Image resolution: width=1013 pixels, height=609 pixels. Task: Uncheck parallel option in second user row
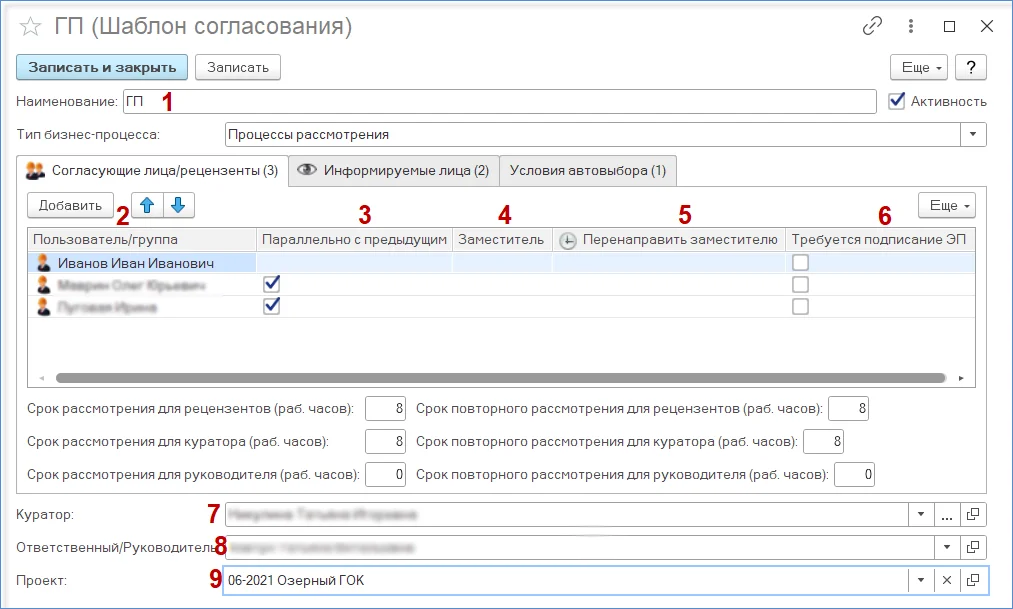click(x=271, y=285)
